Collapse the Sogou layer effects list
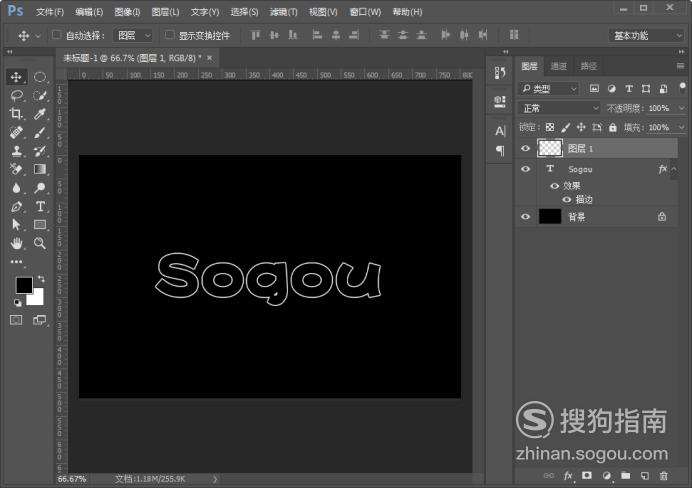The width and height of the screenshot is (692, 488). (x=673, y=169)
